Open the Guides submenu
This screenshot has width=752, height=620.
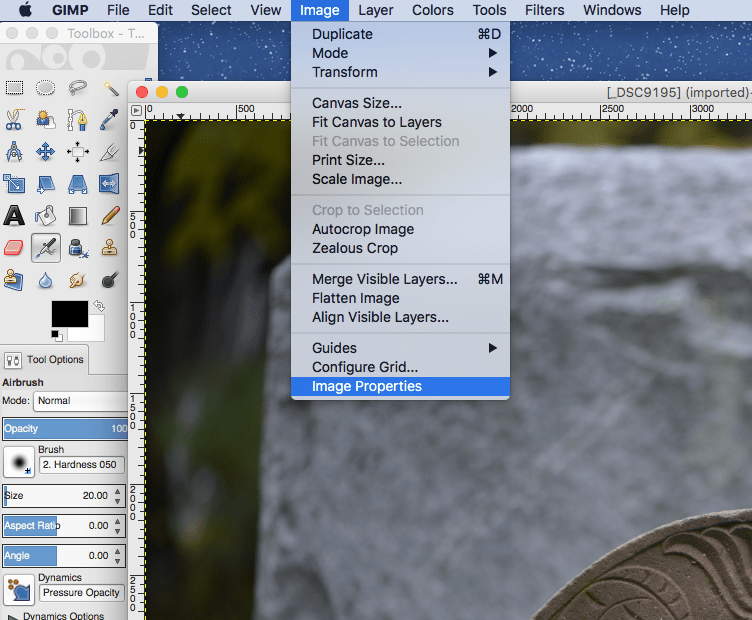tap(400, 348)
